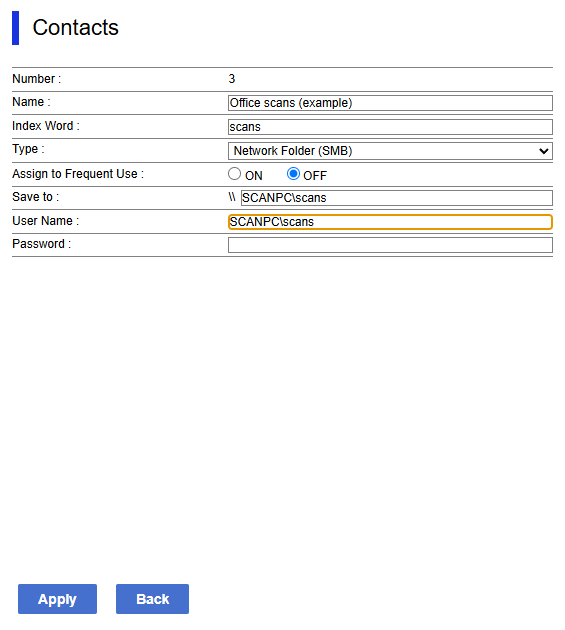The width and height of the screenshot is (565, 630).
Task: Click the 'Index Word :' label
Action: pyautogui.click(x=46, y=126)
